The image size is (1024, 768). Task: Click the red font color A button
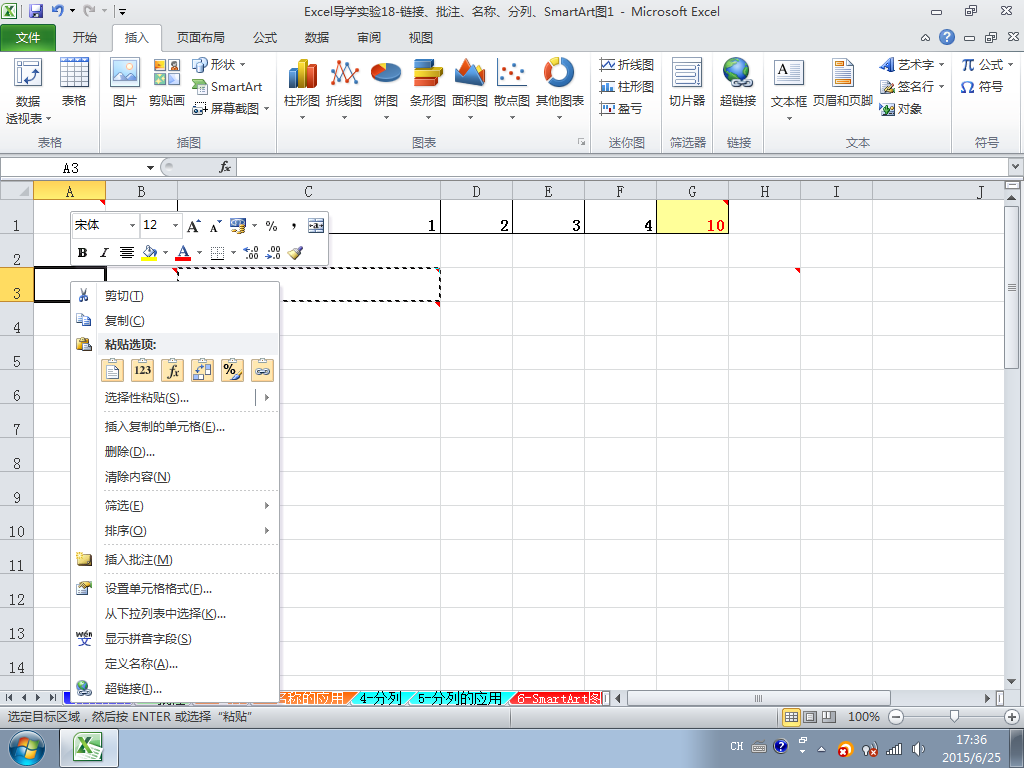[x=184, y=253]
